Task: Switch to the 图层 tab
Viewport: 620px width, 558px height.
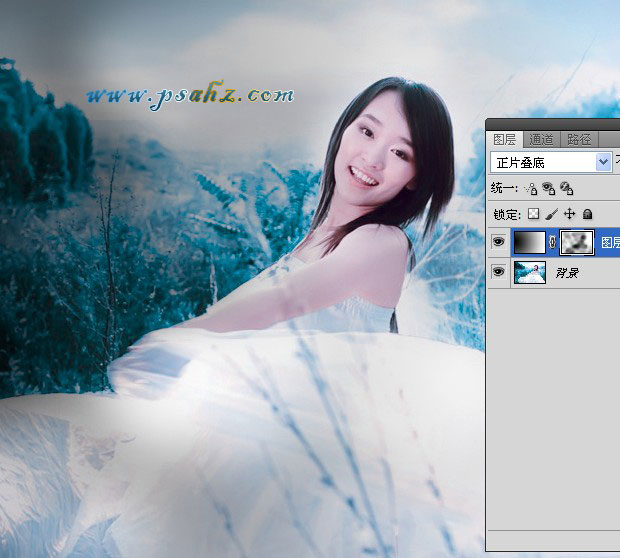Action: (505, 139)
